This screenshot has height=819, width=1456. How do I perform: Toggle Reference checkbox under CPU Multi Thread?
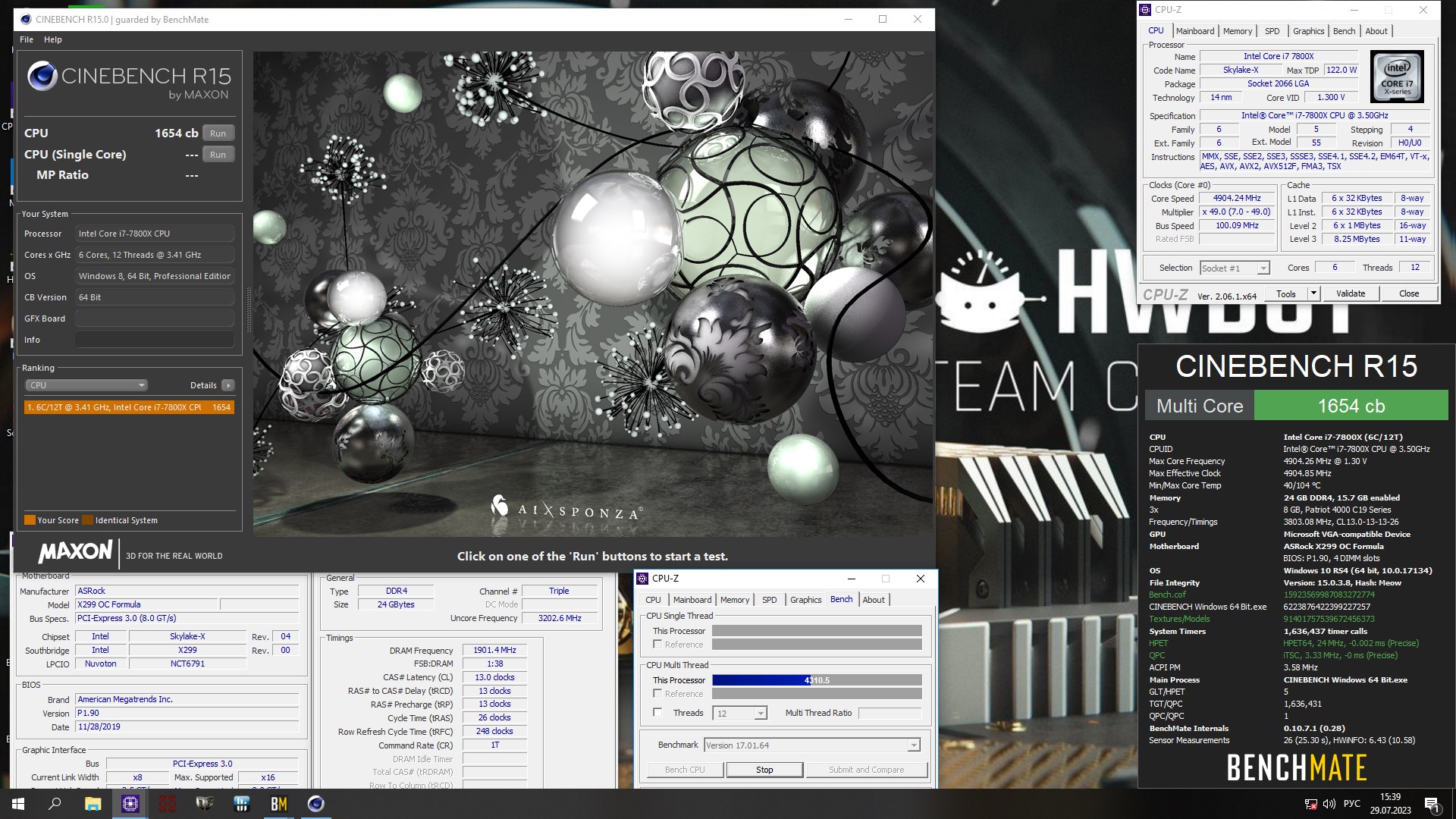[x=657, y=693]
